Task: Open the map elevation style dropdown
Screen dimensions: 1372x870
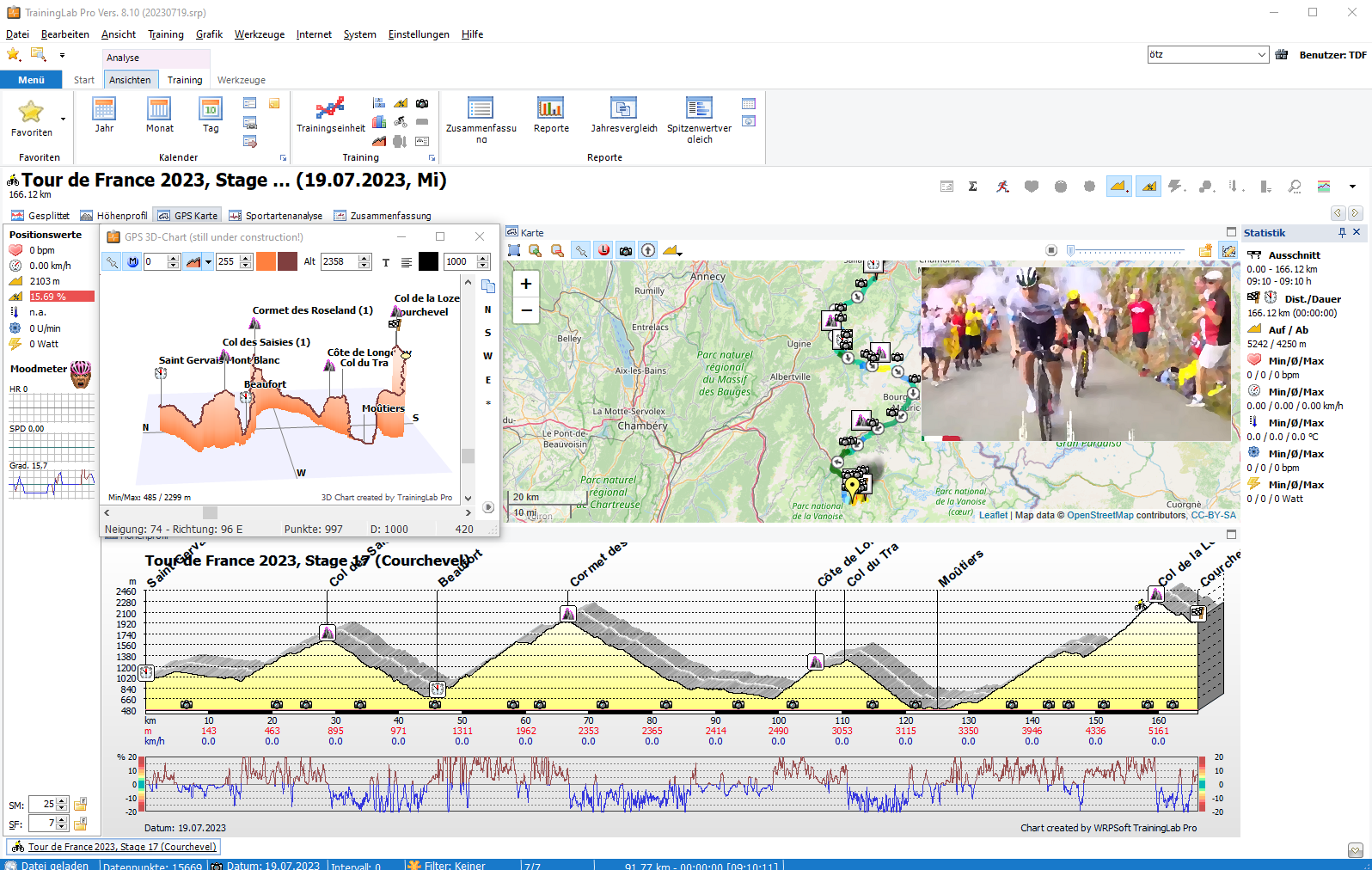Action: point(672,250)
